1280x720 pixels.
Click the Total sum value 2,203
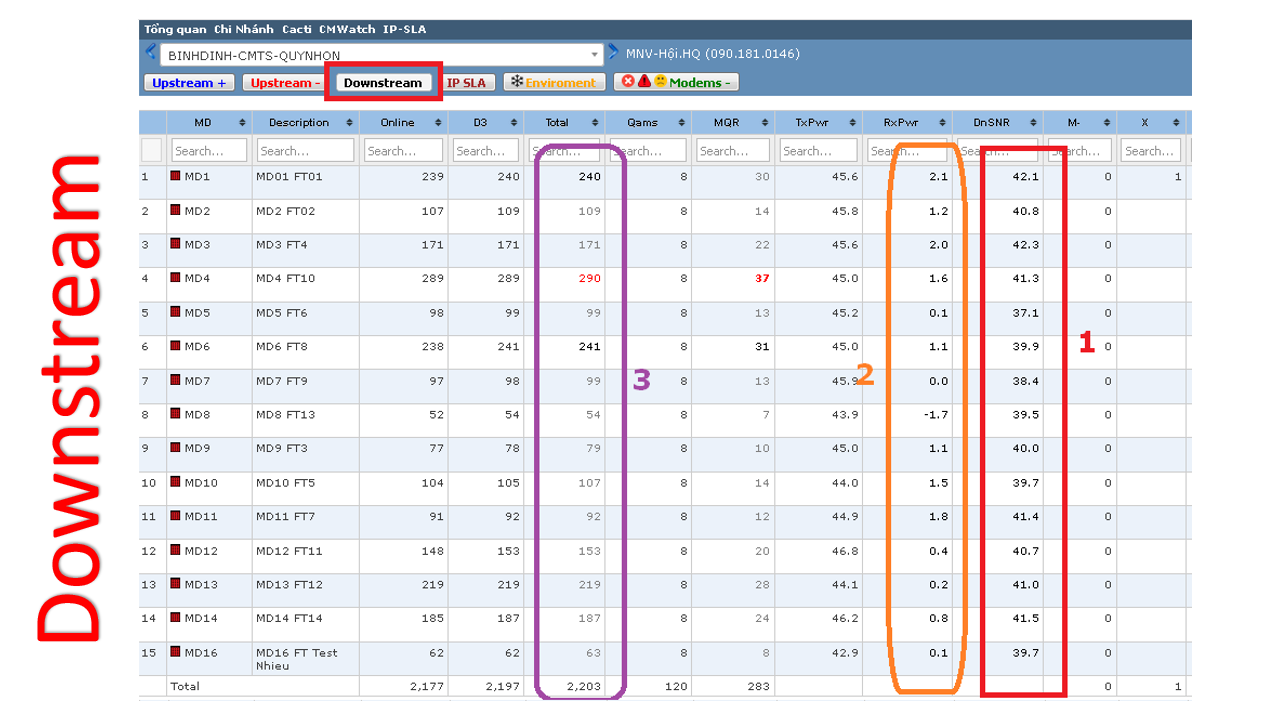click(584, 687)
